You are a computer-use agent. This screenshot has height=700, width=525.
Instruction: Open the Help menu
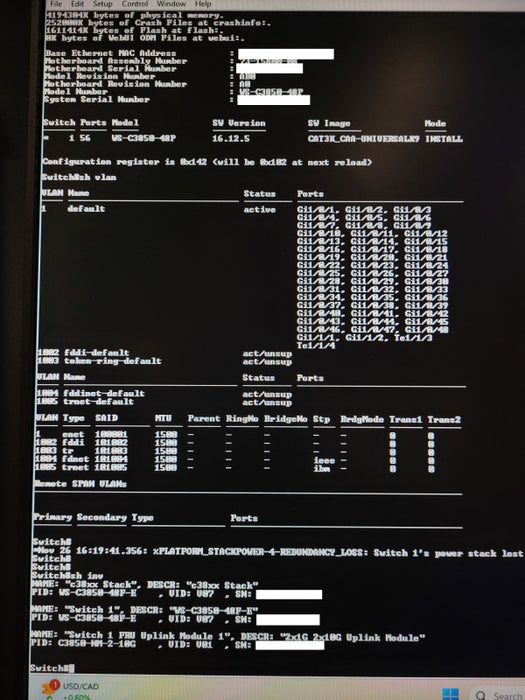(203, 4)
